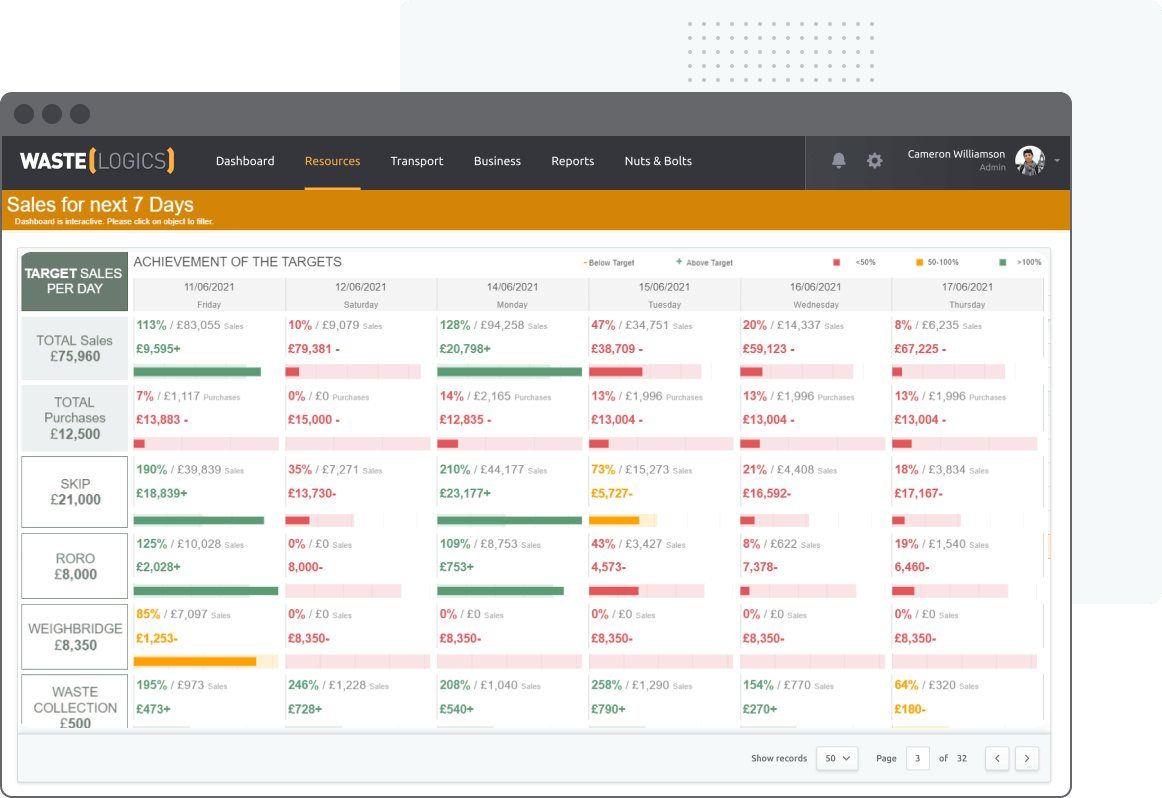The height and width of the screenshot is (798, 1162).
Task: Click the Waste Logics logo
Action: pos(97,161)
